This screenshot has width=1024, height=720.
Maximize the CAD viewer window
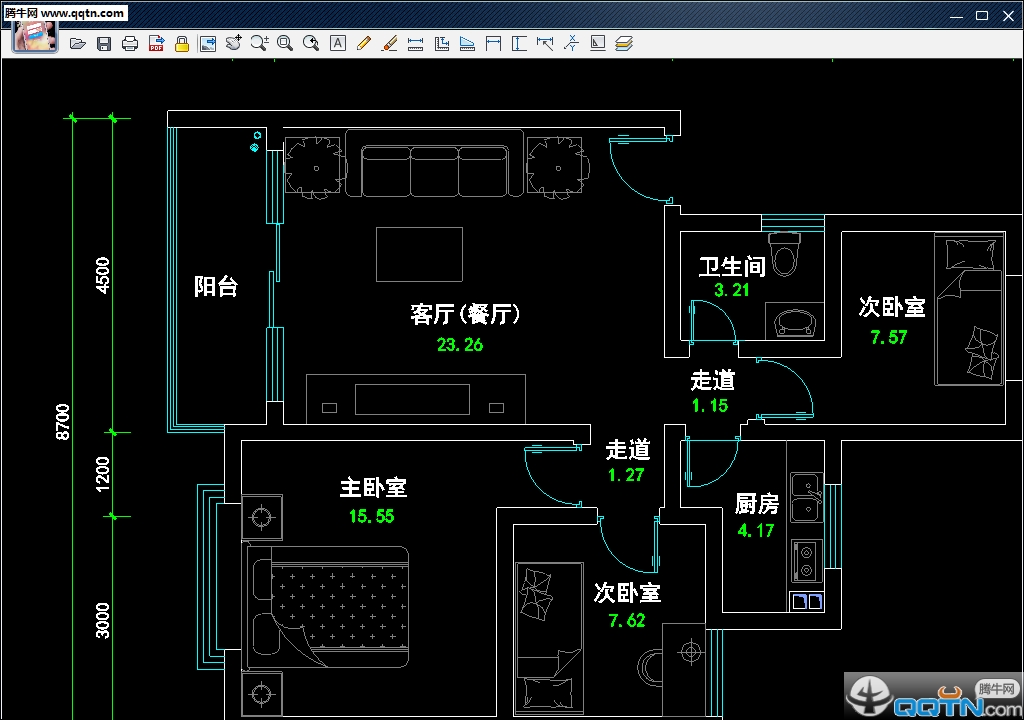click(x=982, y=16)
